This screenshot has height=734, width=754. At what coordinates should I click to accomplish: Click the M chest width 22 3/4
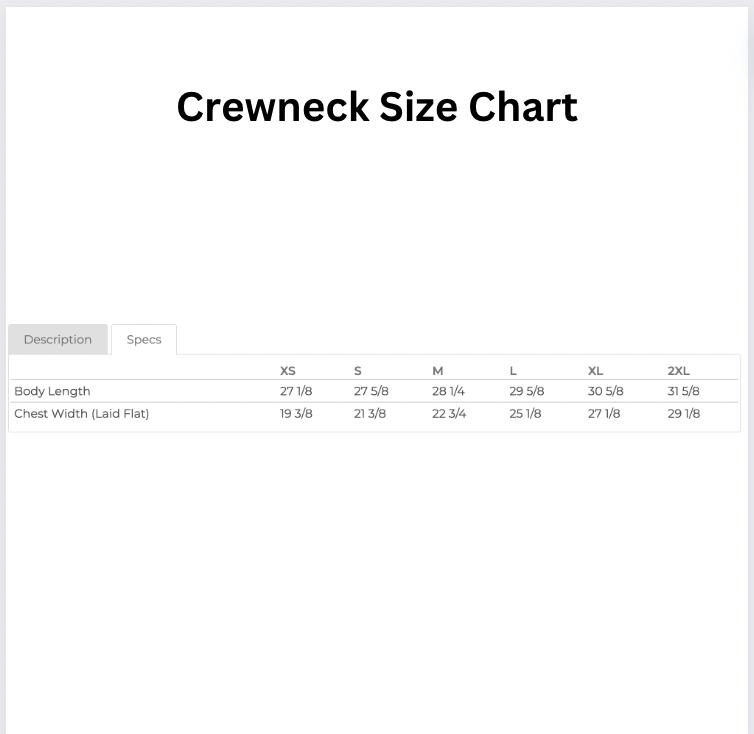449,414
